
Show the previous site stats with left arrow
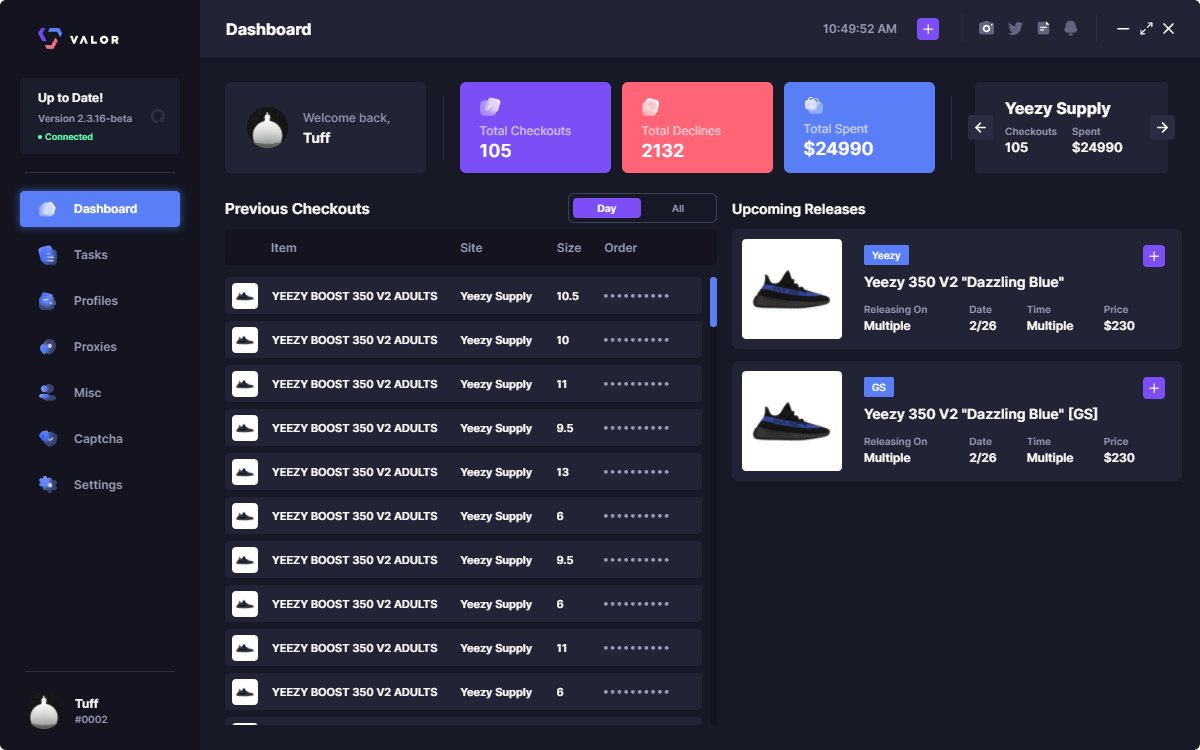coord(980,128)
